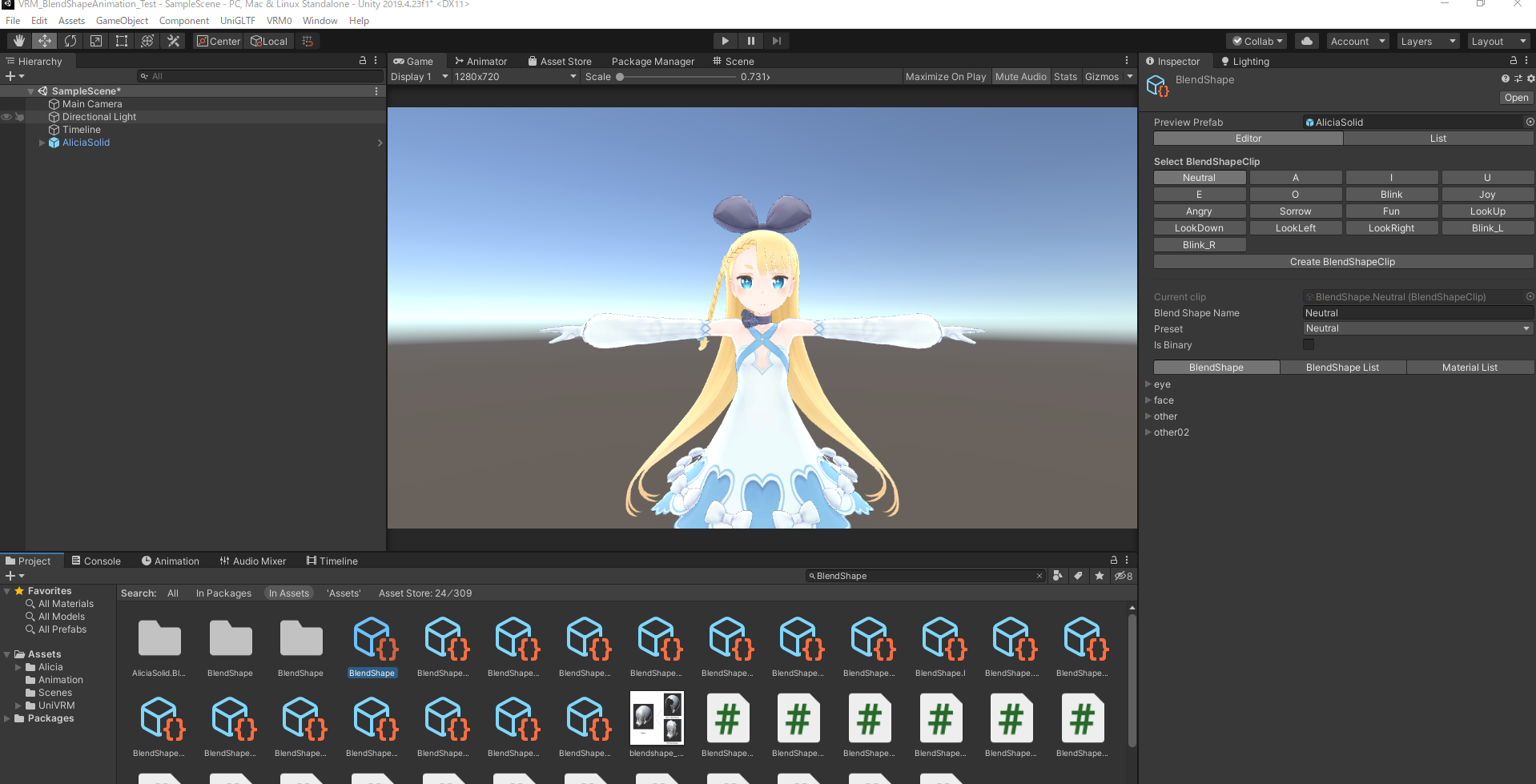Viewport: 1536px width, 784px height.
Task: Select the Rect Transform tool
Action: click(121, 40)
